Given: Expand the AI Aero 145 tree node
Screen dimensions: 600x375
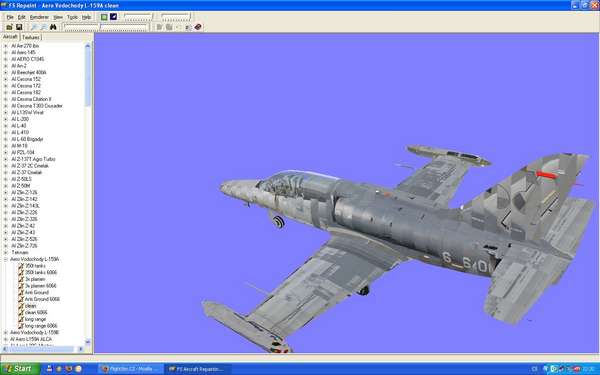Looking at the screenshot, I should click(5, 52).
